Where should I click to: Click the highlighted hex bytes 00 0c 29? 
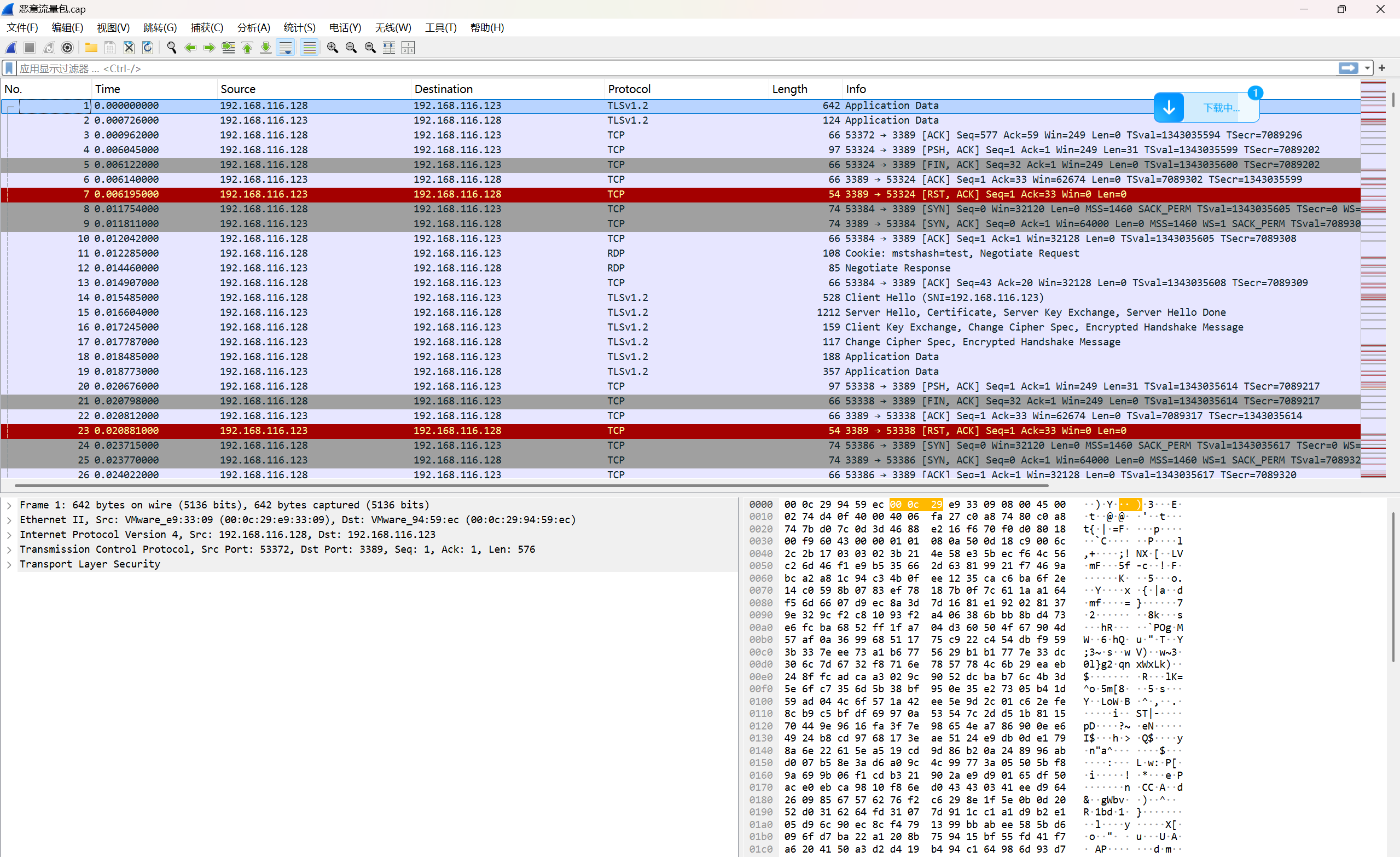click(x=916, y=505)
